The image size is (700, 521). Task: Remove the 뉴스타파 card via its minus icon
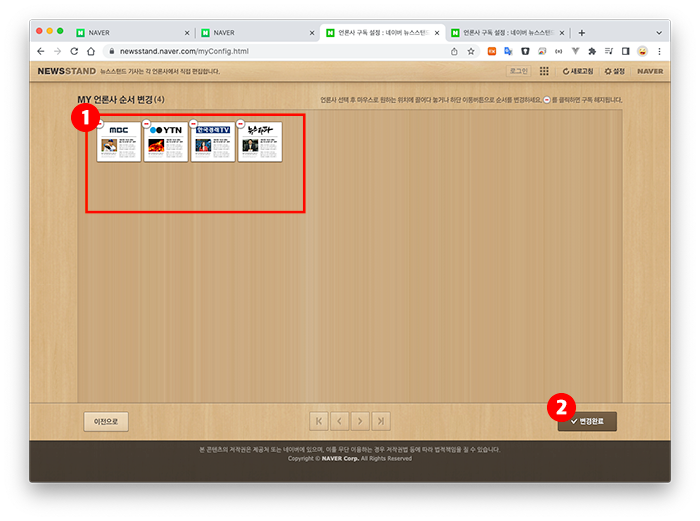pos(240,123)
